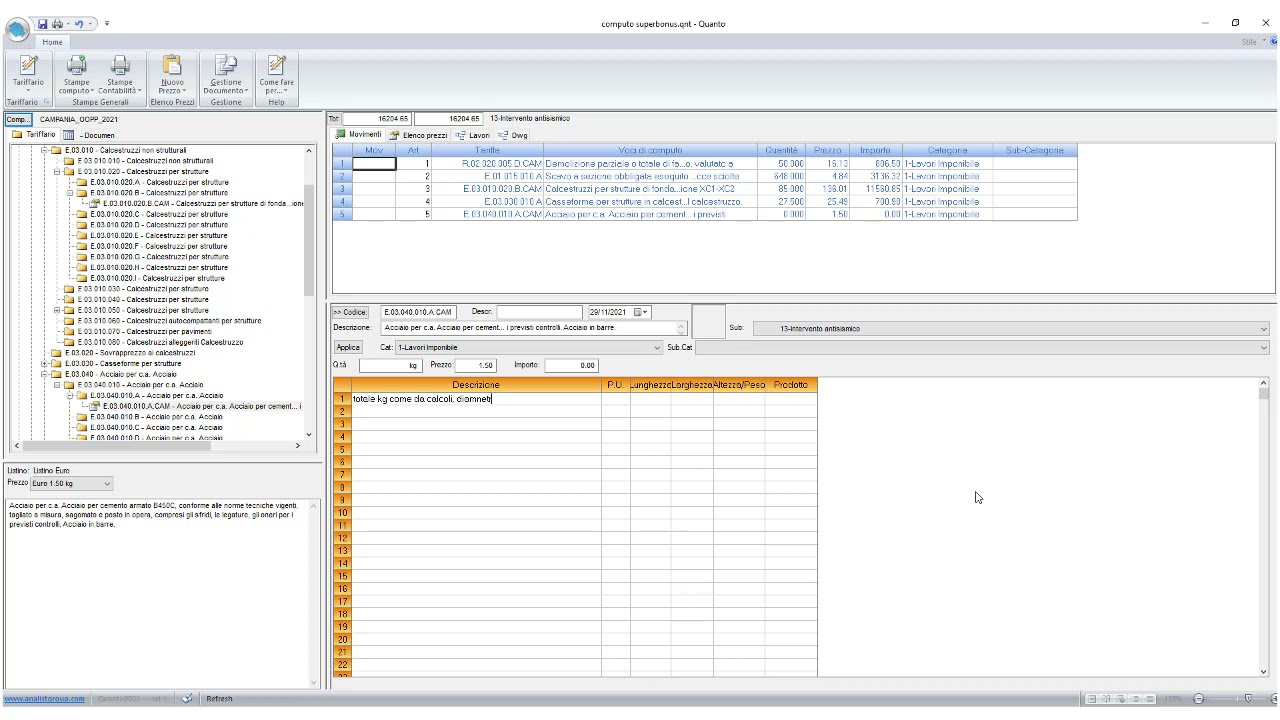Image resolution: width=1280 pixels, height=720 pixels.
Task: Click the Quanto application orb button
Action: (x=18, y=31)
